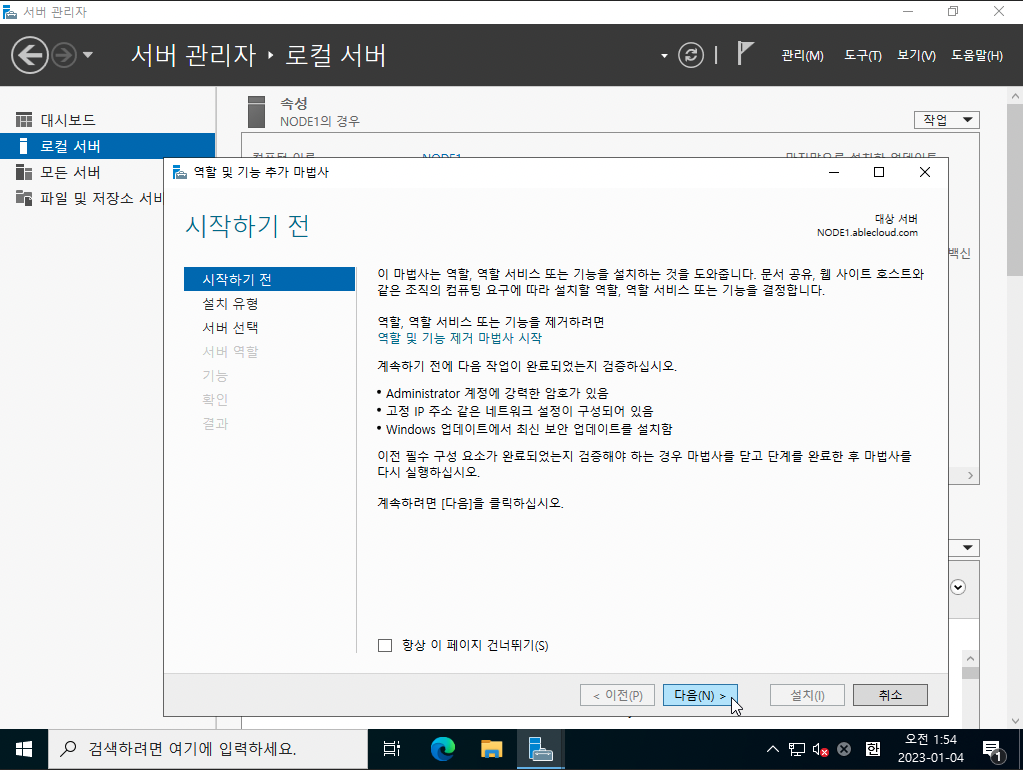1023x770 pixels.
Task: Open Task View from taskbar
Action: pos(391,749)
